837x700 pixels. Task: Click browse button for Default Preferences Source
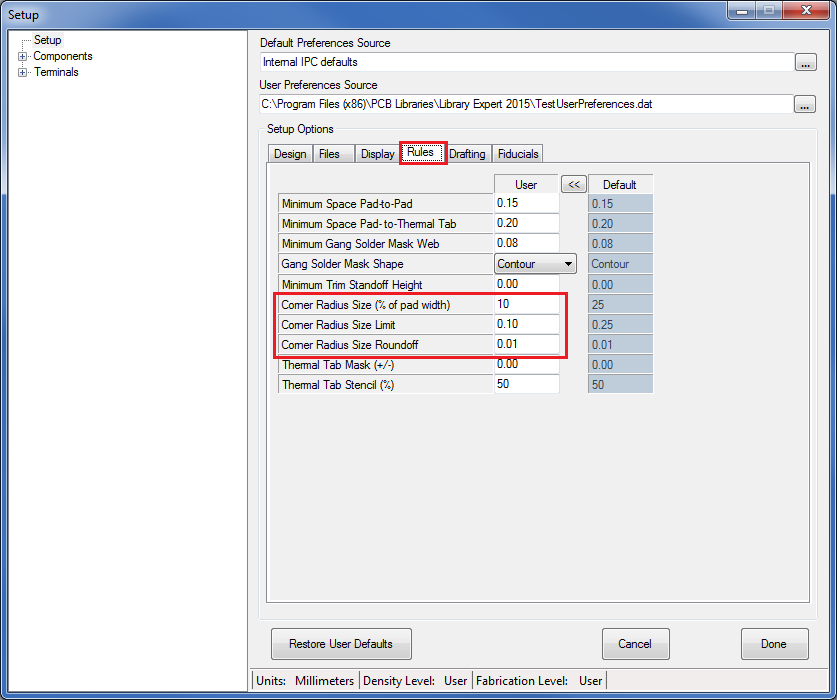coord(805,63)
